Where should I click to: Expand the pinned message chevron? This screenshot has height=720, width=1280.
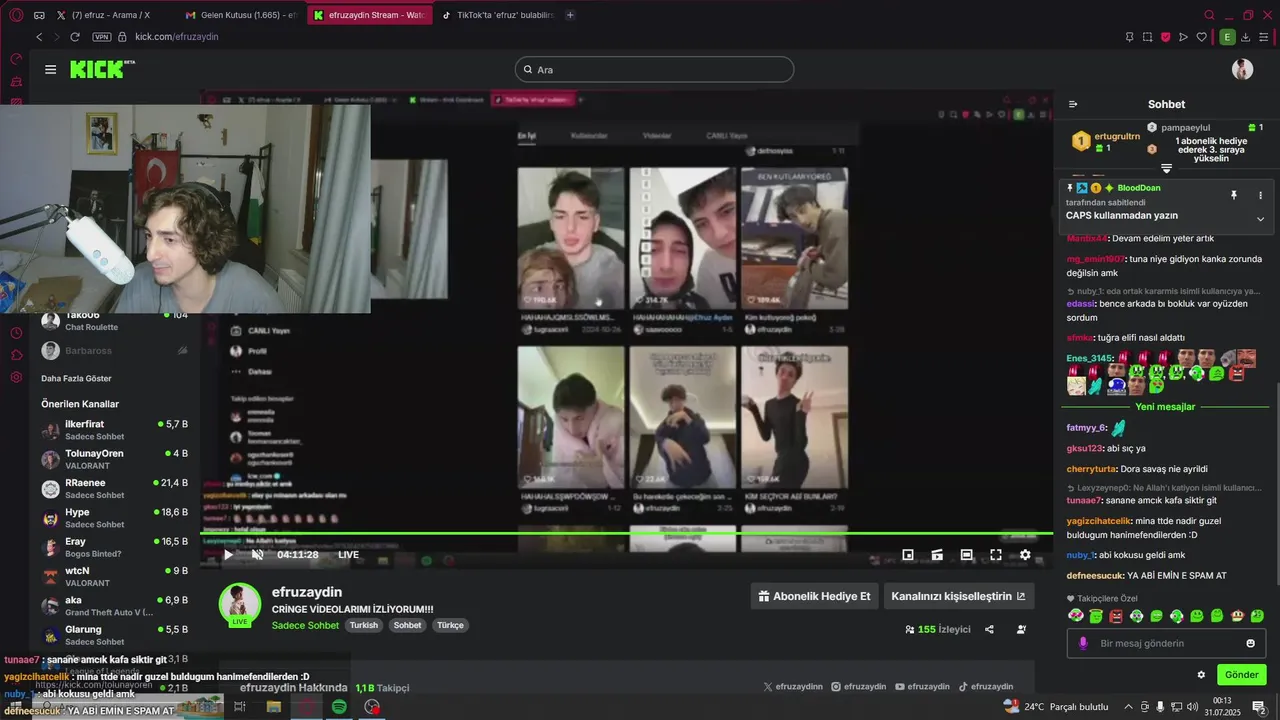(x=1260, y=219)
